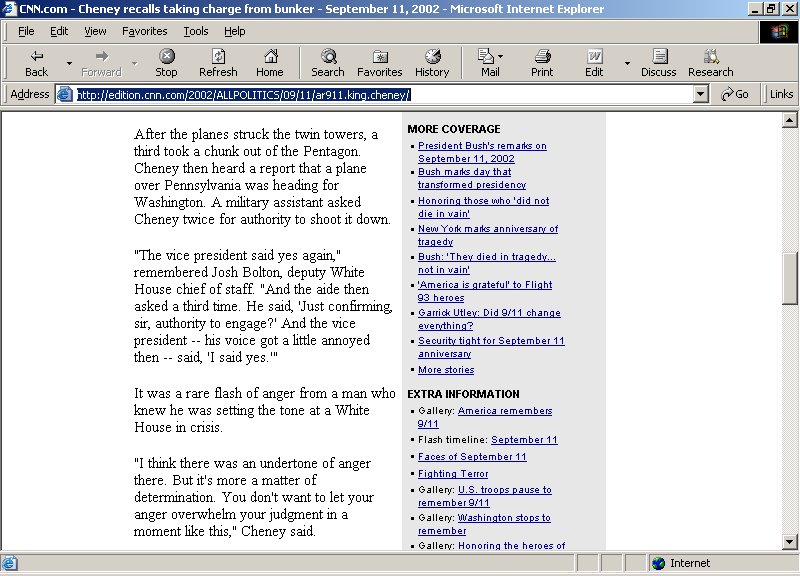Expand the address bar URL dropdown
The width and height of the screenshot is (800, 576).
click(x=702, y=94)
